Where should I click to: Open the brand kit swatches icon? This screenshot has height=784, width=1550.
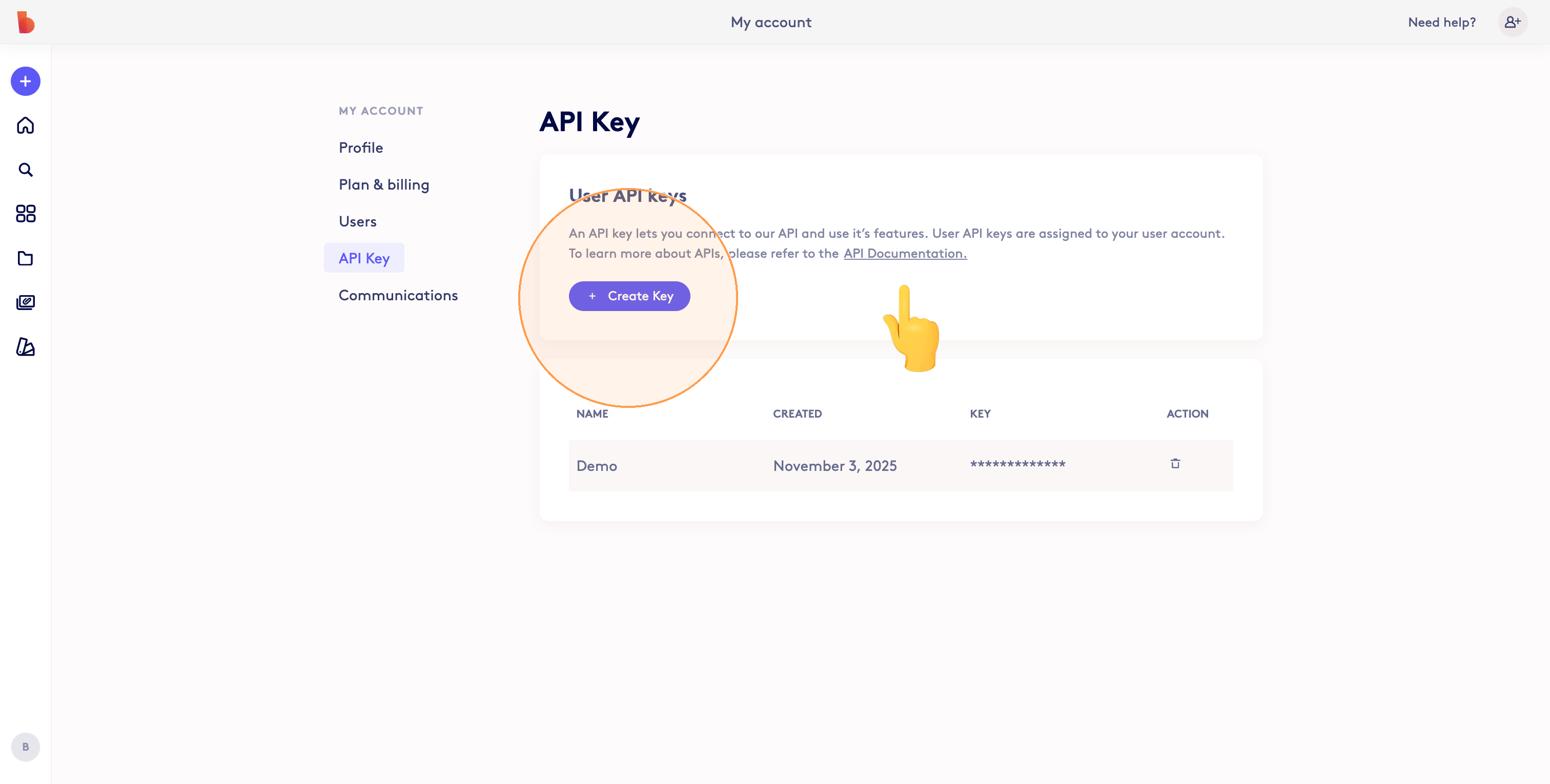pos(25,346)
